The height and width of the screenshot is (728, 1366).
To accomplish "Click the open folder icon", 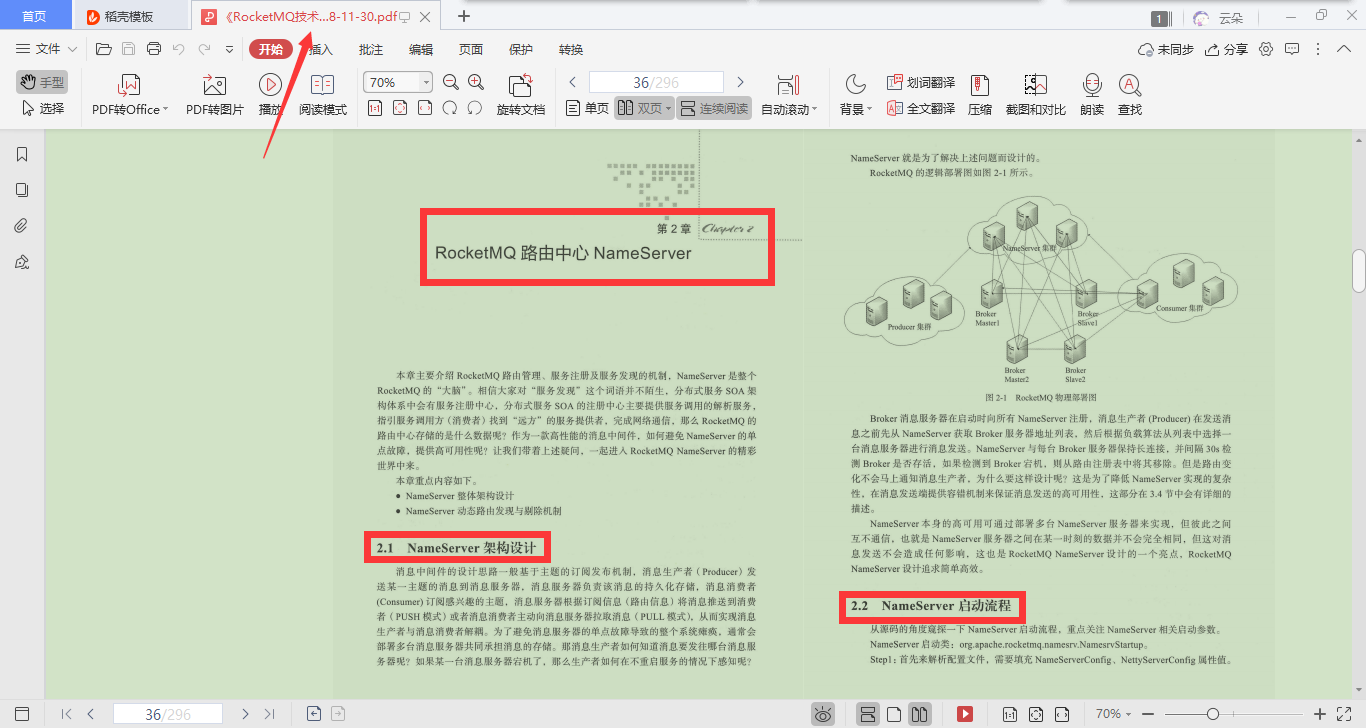I will pos(103,49).
